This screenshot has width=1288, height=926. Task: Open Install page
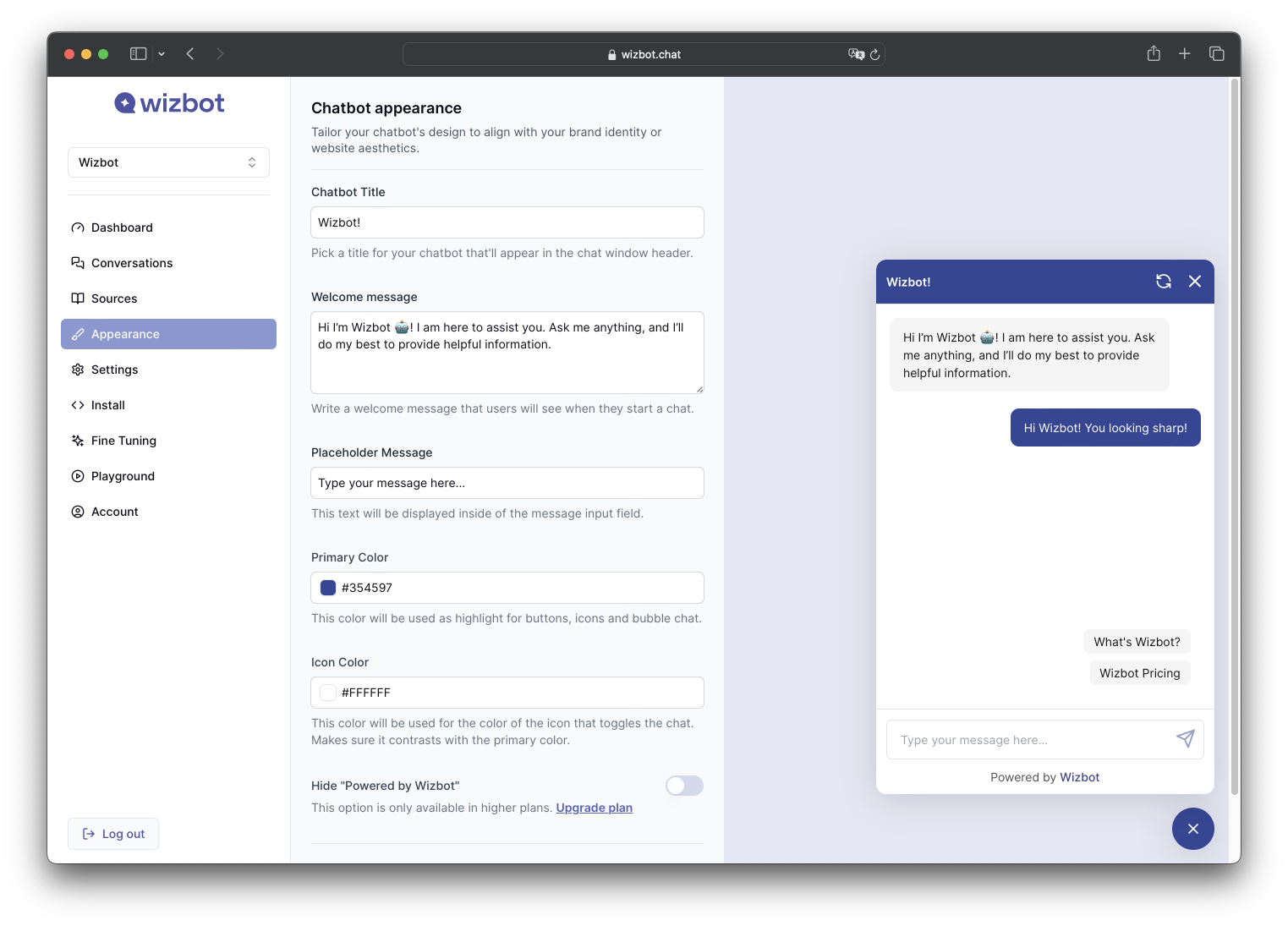[x=168, y=405]
